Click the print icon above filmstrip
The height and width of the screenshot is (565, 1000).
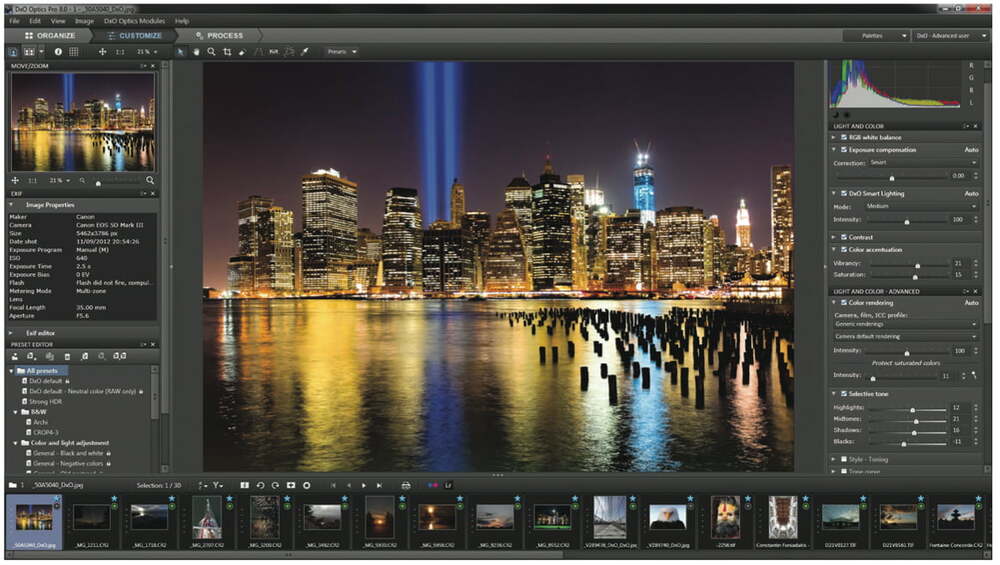406,485
